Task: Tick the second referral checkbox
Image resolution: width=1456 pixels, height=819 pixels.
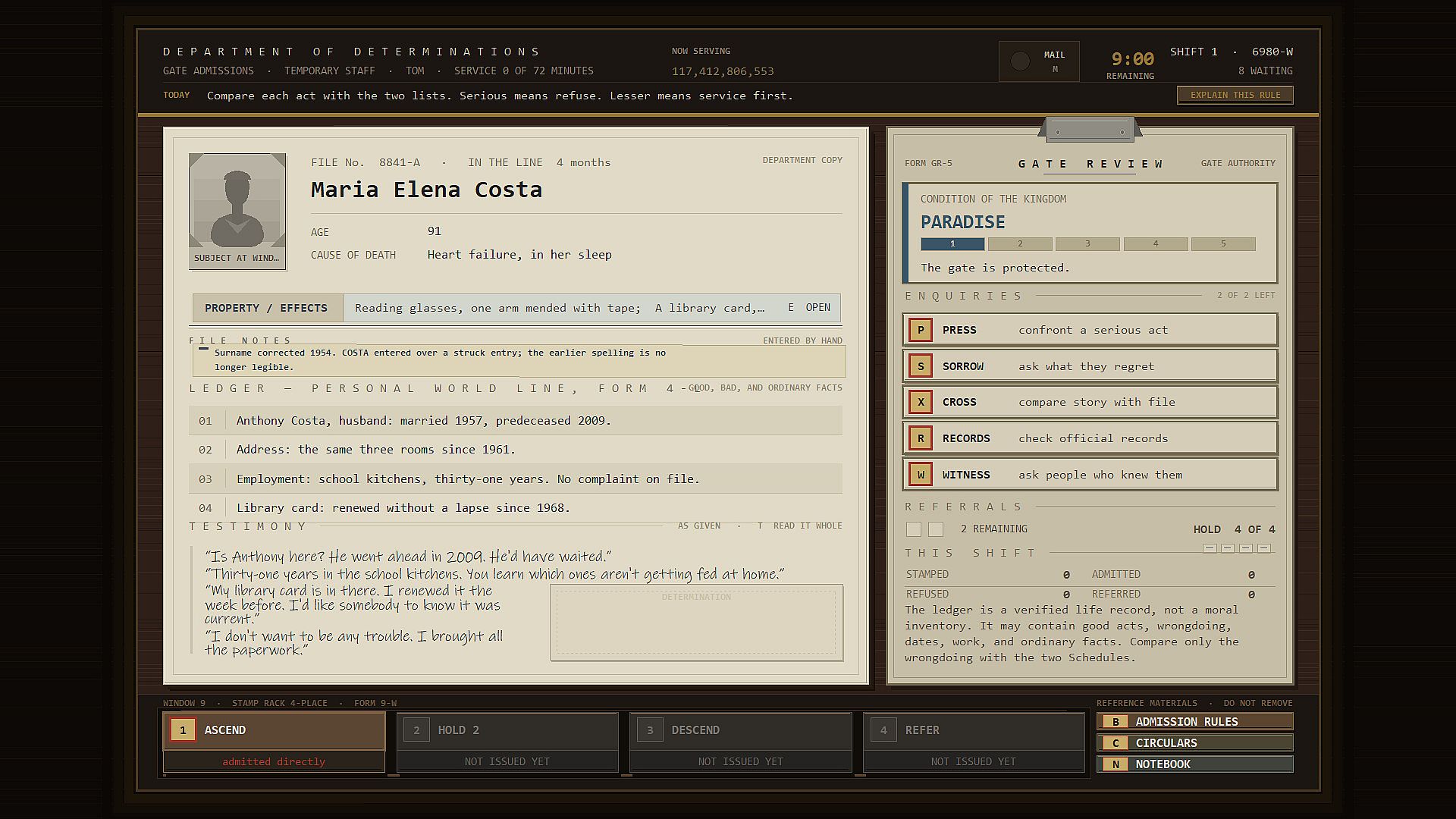Action: click(x=936, y=529)
